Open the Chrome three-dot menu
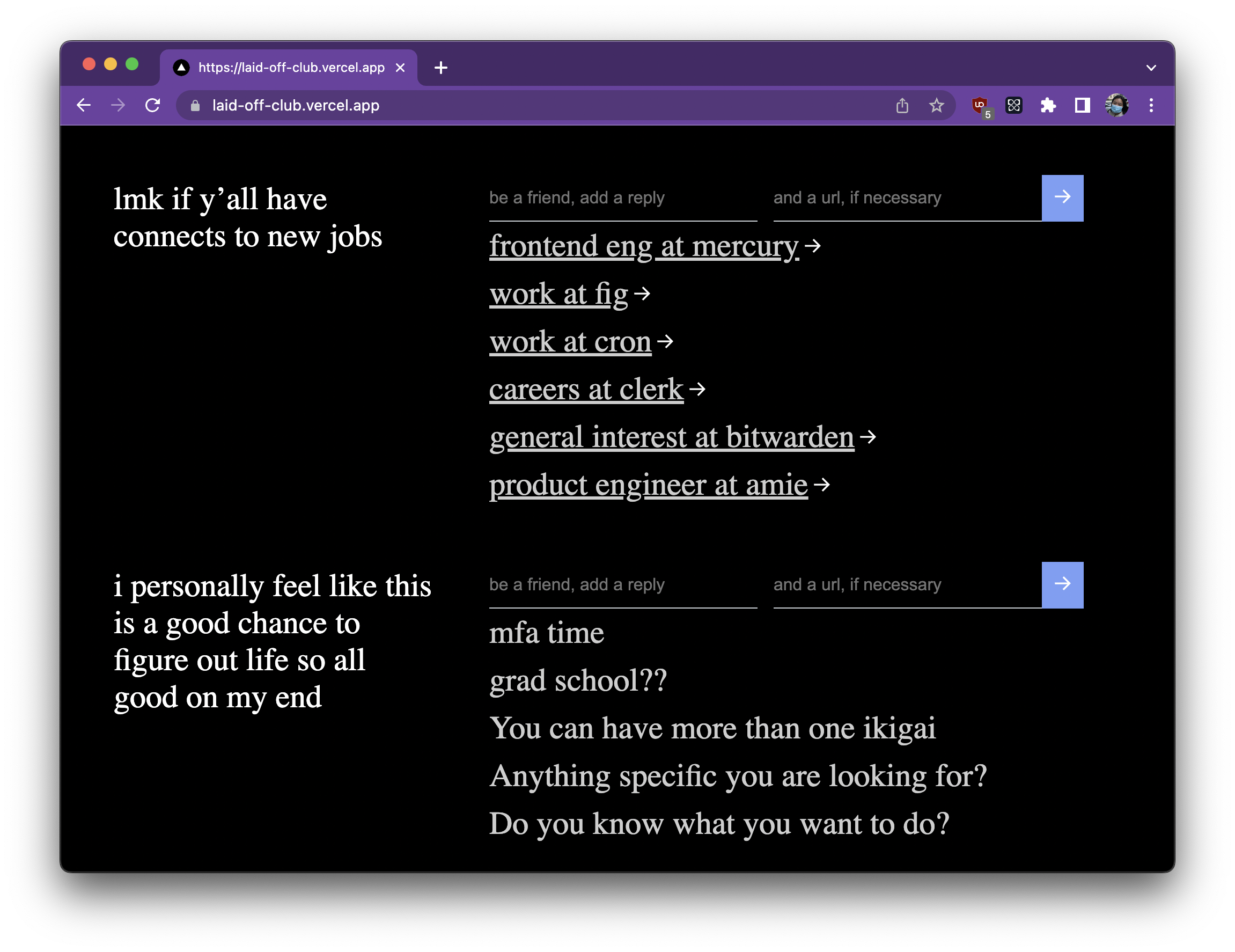 (1151, 105)
